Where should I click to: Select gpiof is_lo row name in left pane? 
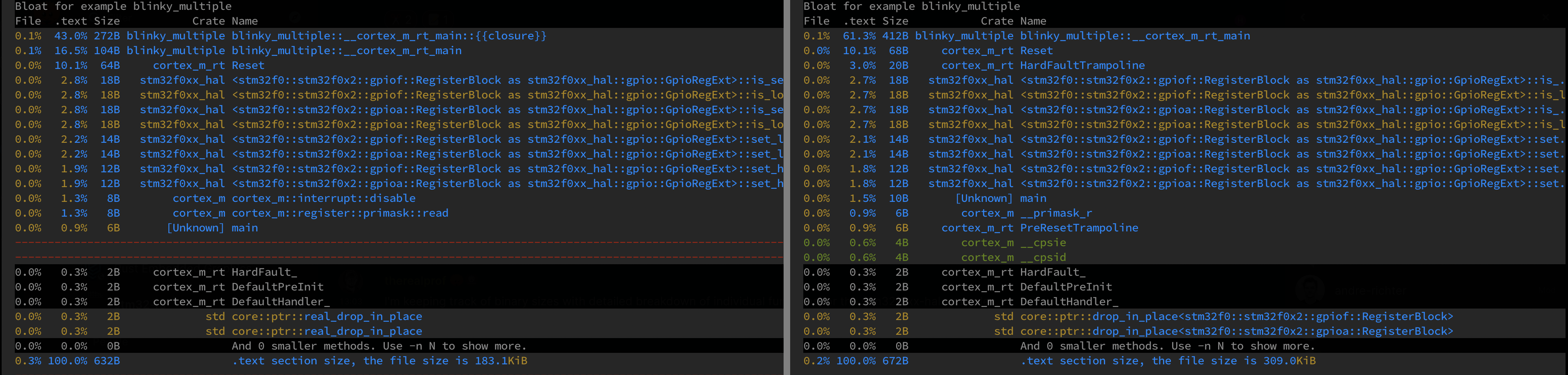click(x=507, y=95)
